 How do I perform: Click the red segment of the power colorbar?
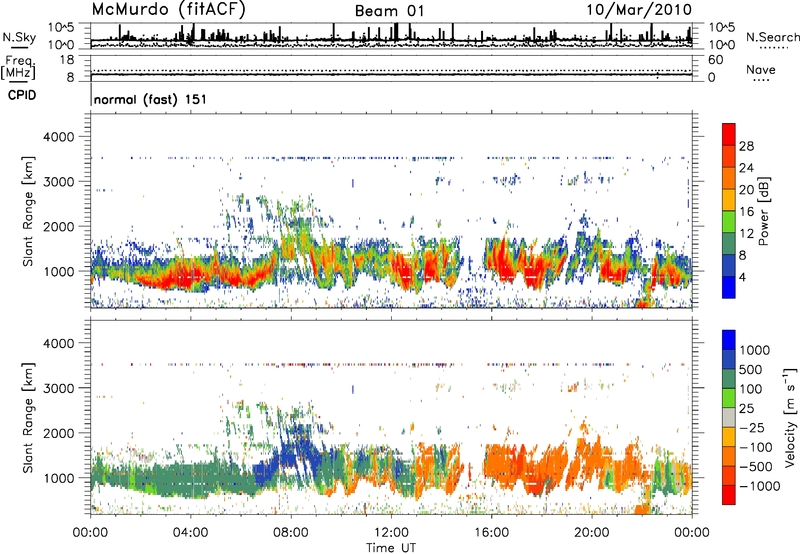pos(729,134)
